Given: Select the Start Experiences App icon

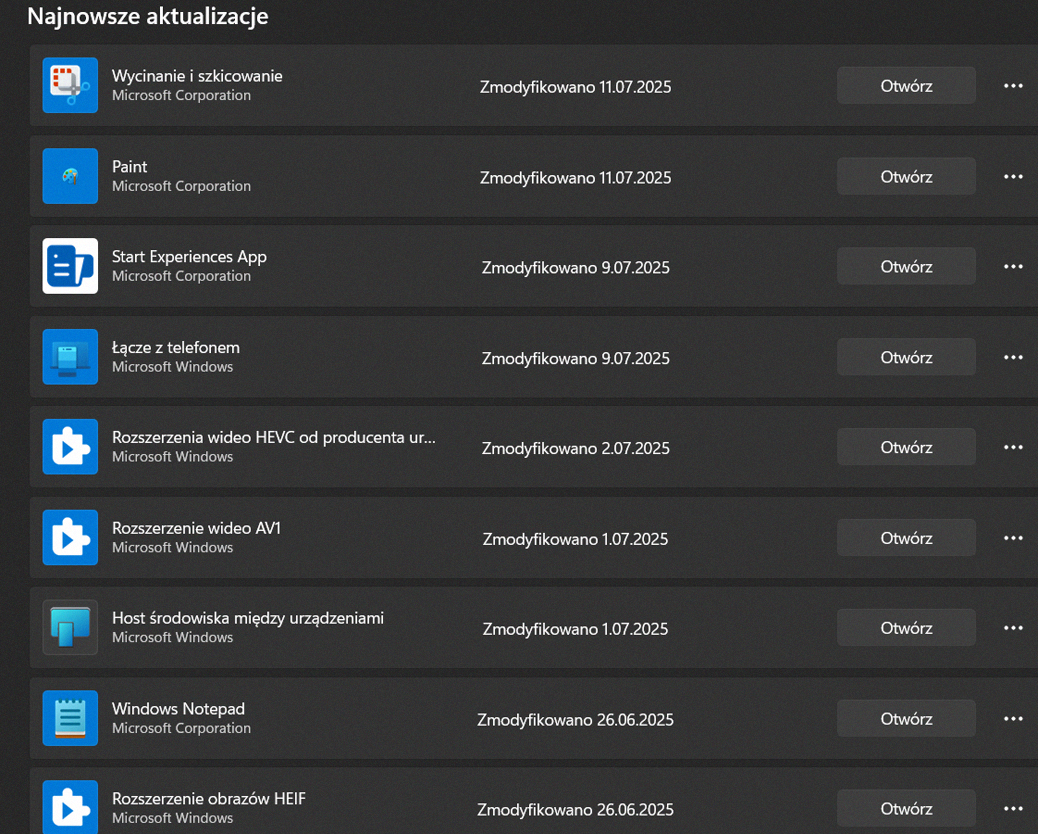Looking at the screenshot, I should click(x=70, y=266).
